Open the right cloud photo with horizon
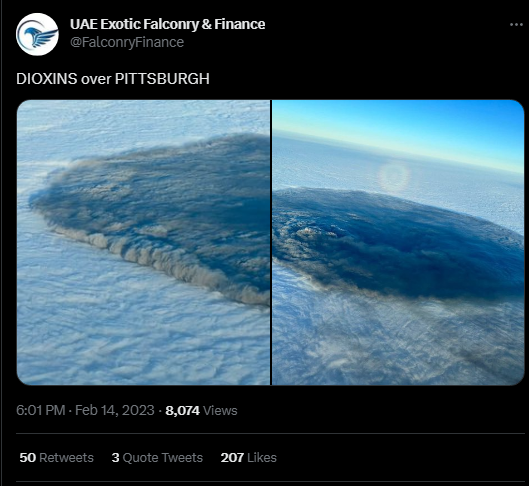529x486 pixels. click(398, 242)
